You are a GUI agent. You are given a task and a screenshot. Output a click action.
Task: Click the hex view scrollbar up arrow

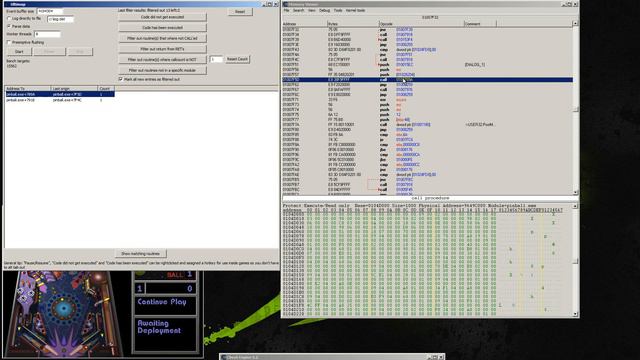click(x=575, y=206)
